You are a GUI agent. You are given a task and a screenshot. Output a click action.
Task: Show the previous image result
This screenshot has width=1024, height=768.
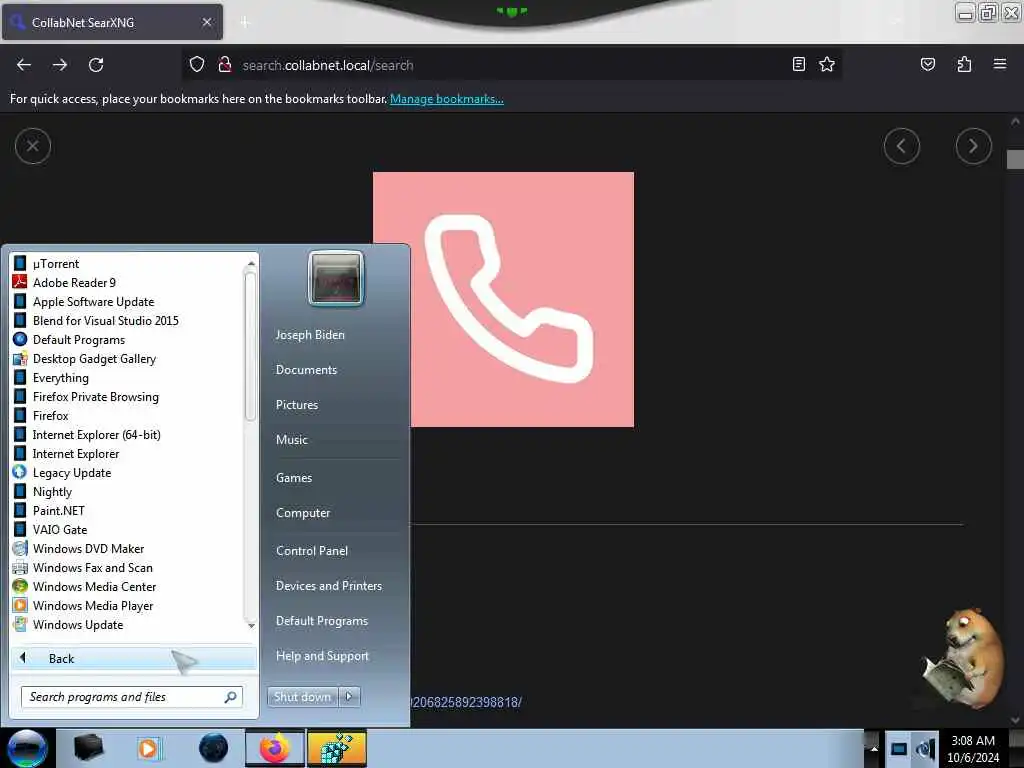coord(901,146)
